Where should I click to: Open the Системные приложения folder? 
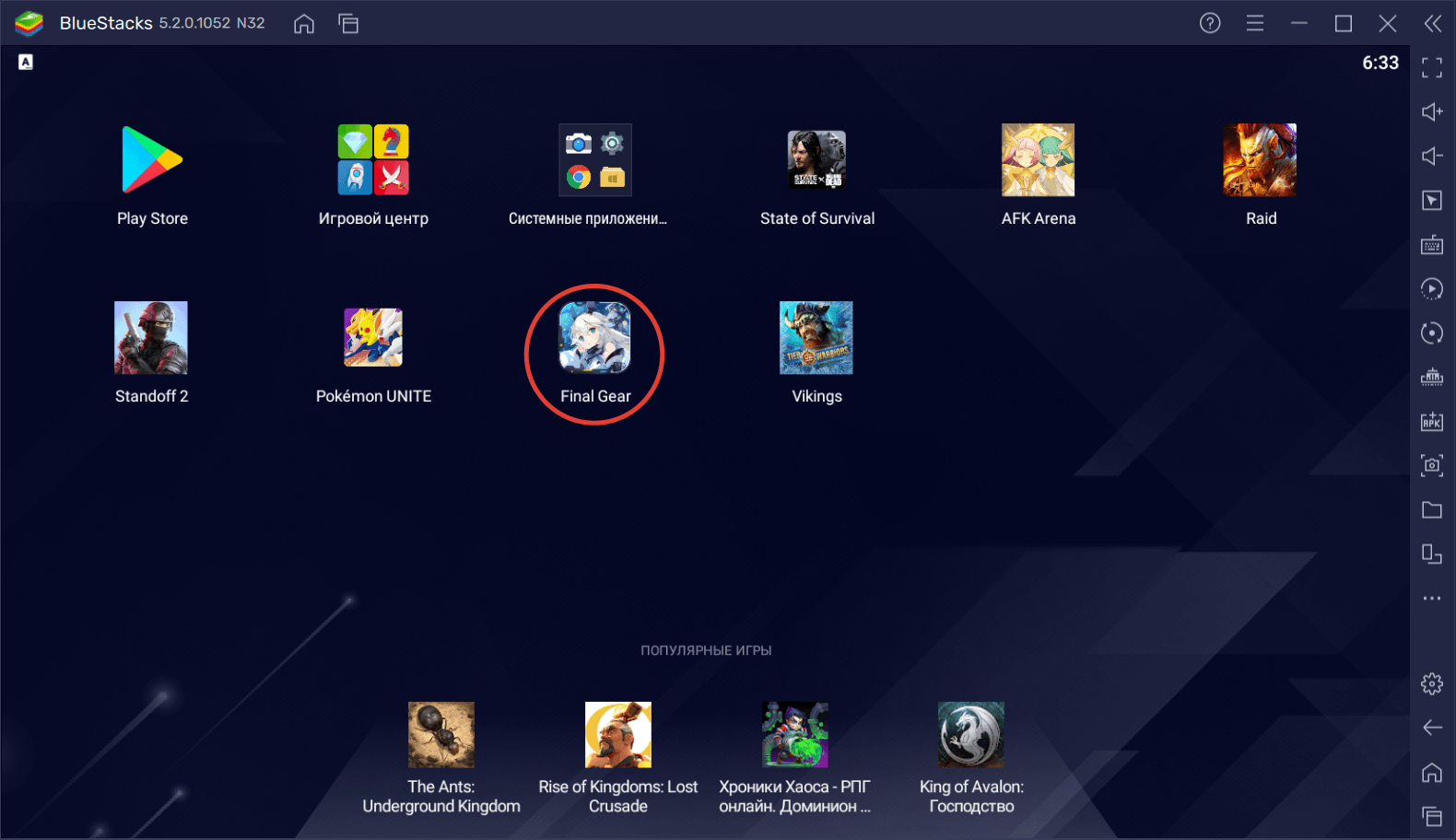click(x=595, y=160)
